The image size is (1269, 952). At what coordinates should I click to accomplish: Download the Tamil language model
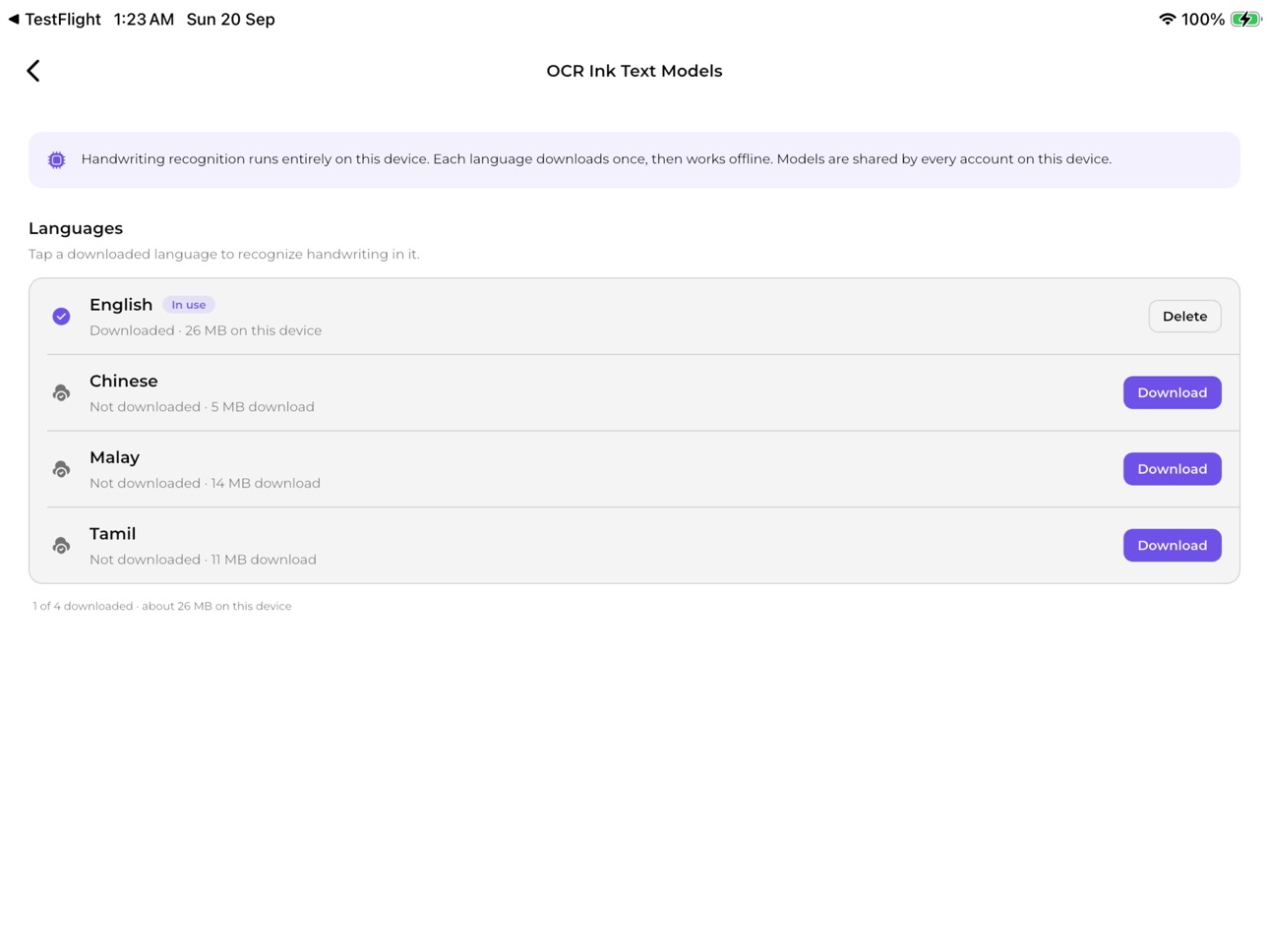(1172, 545)
